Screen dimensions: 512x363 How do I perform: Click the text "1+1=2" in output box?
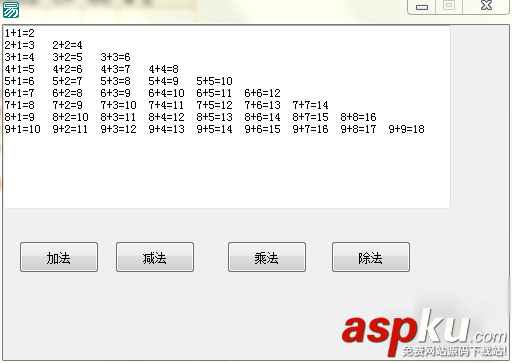[20, 33]
